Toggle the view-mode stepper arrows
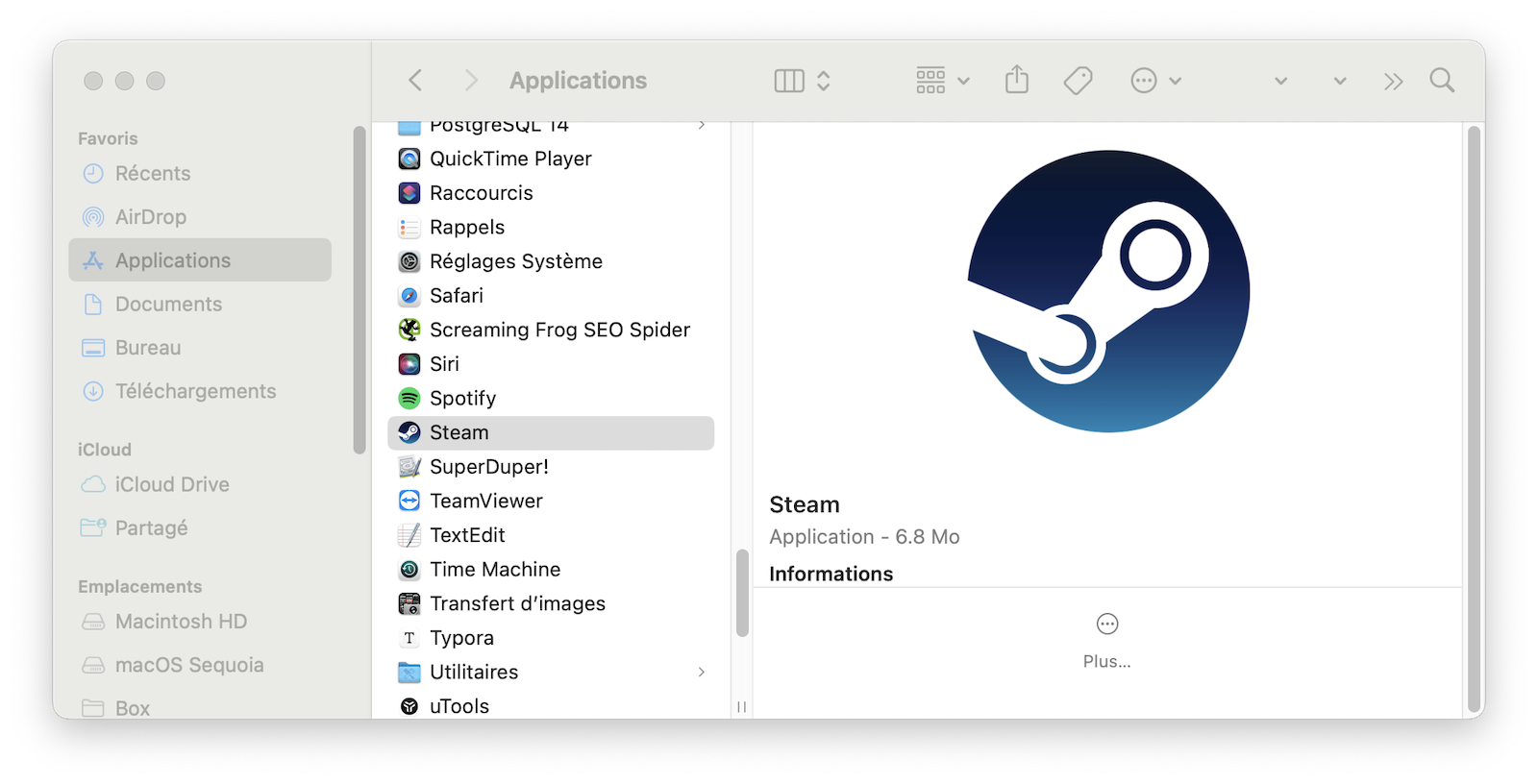The width and height of the screenshot is (1538, 784). coord(824,81)
